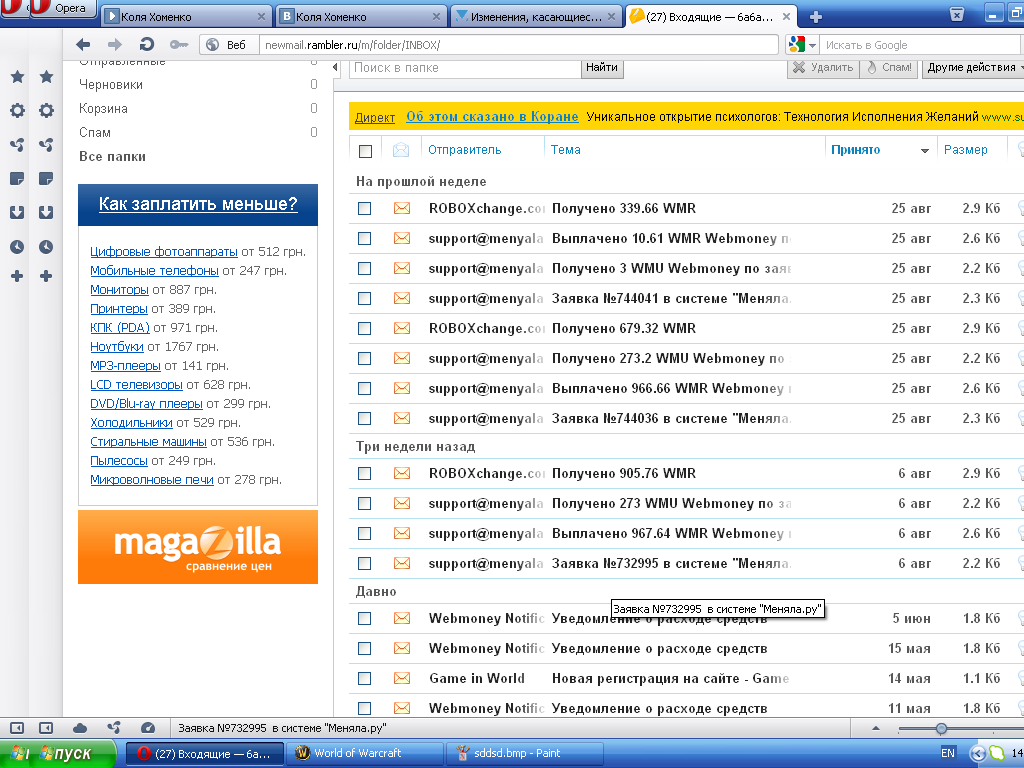Toggle sort arrow on the Принято column
Image resolution: width=1024 pixels, height=768 pixels.
pyautogui.click(x=925, y=151)
